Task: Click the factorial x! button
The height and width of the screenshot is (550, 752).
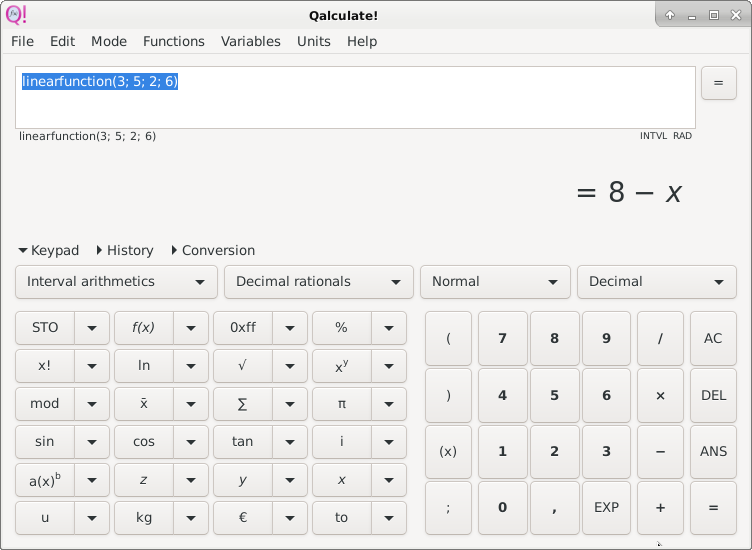Action: point(45,366)
